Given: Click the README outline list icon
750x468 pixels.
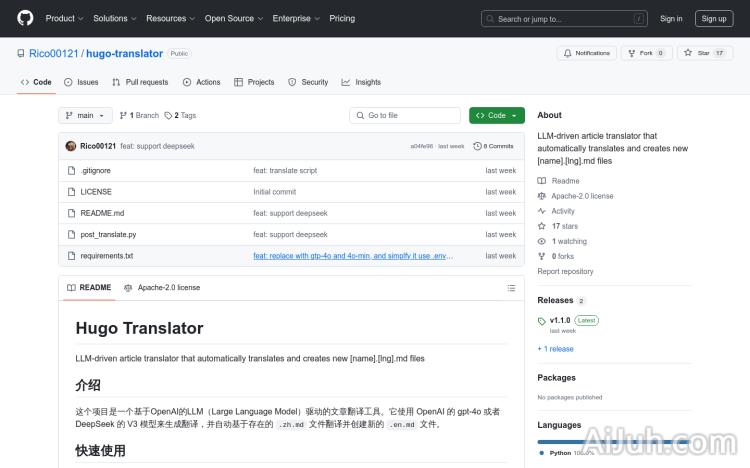Looking at the screenshot, I should click(511, 288).
